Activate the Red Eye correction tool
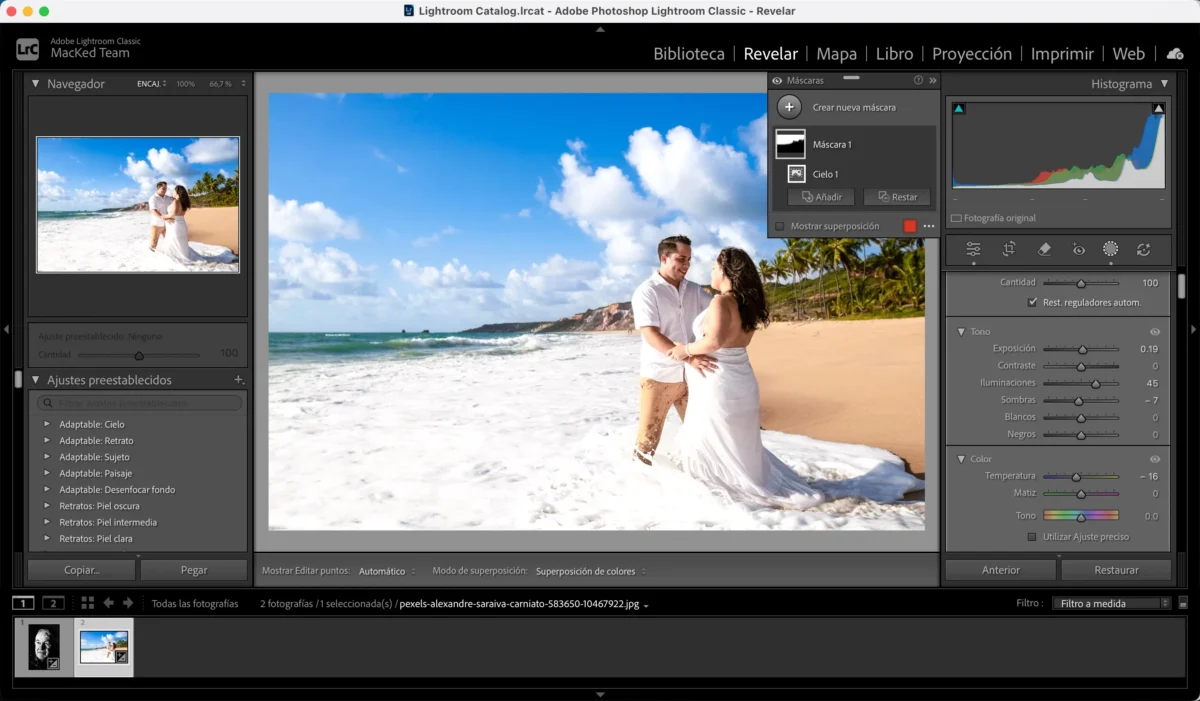 pos(1079,249)
